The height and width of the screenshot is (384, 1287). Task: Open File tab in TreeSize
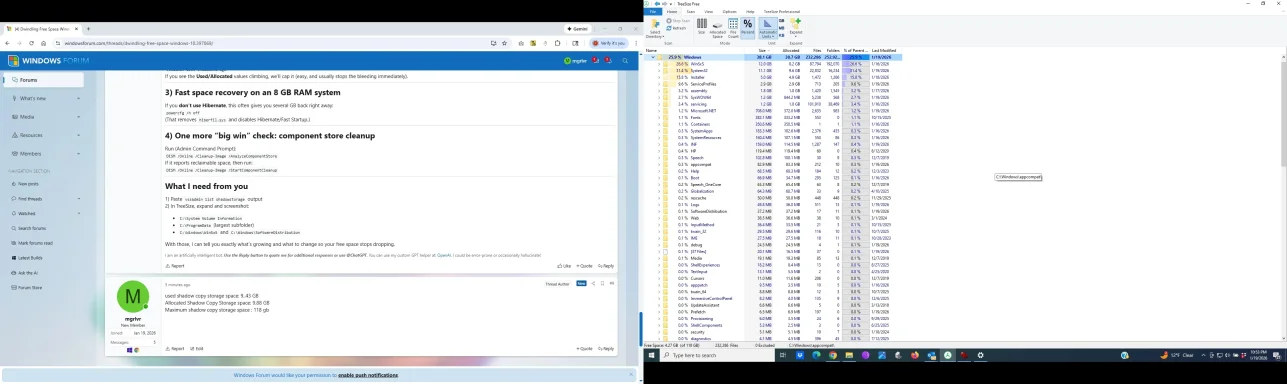coord(652,11)
